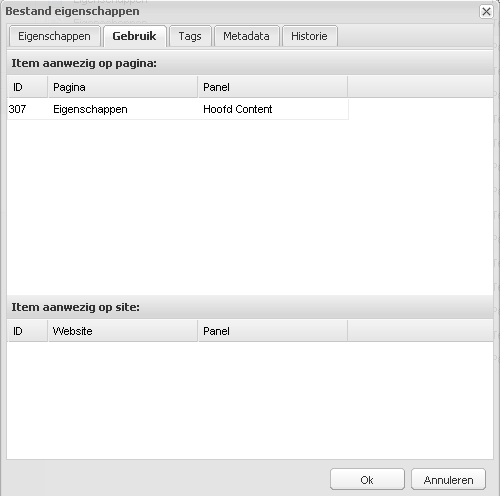Cancel with the Annuleren button

pos(448,479)
